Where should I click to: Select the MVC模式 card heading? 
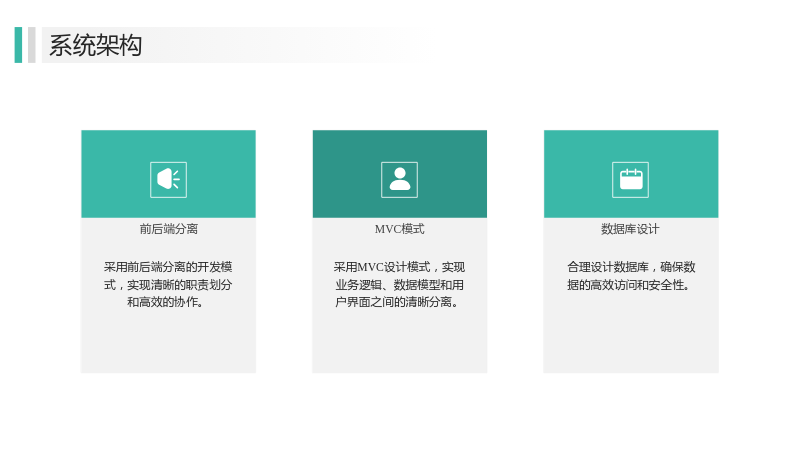pyautogui.click(x=399, y=229)
